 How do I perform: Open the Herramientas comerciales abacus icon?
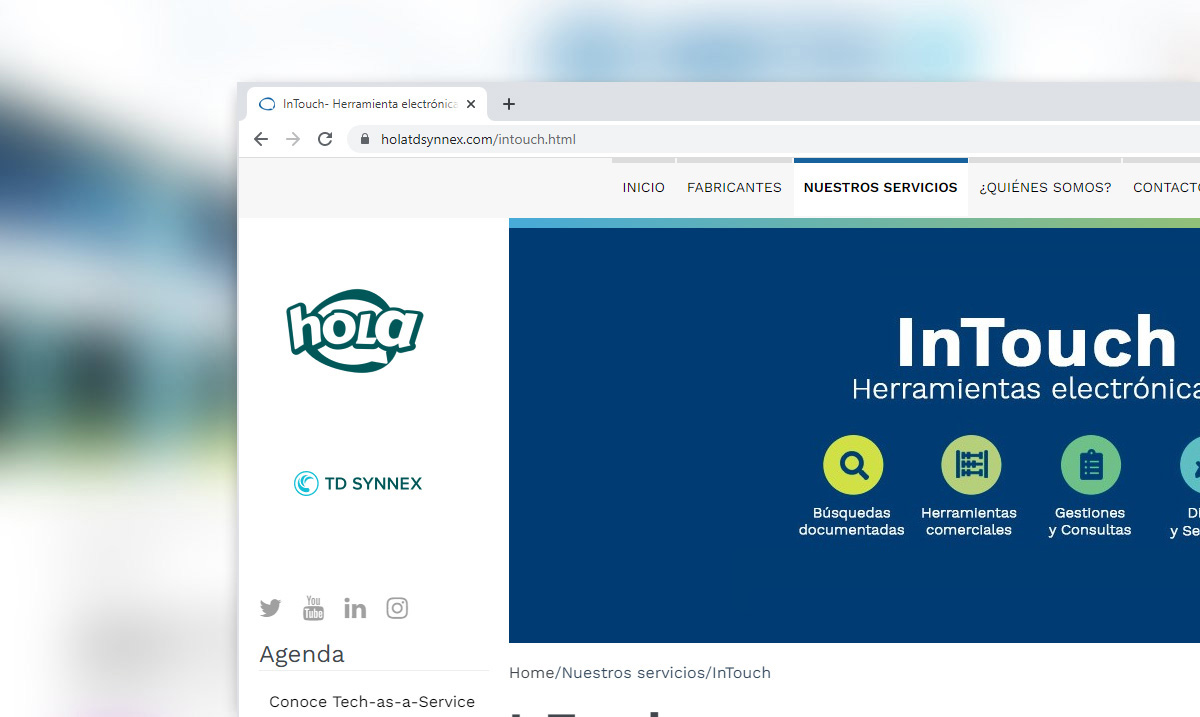[x=970, y=465]
